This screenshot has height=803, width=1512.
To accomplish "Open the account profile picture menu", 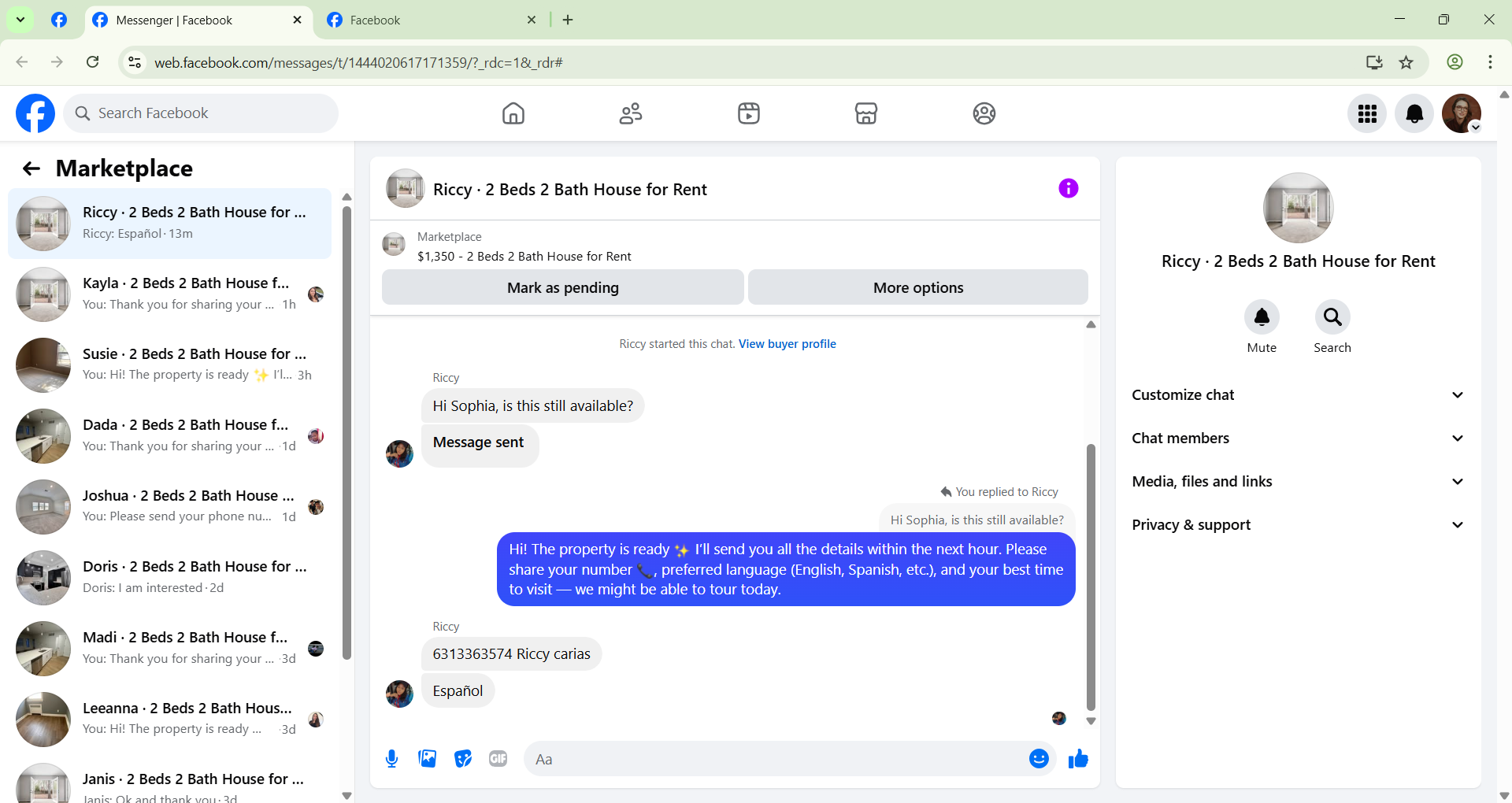I will tap(1462, 113).
